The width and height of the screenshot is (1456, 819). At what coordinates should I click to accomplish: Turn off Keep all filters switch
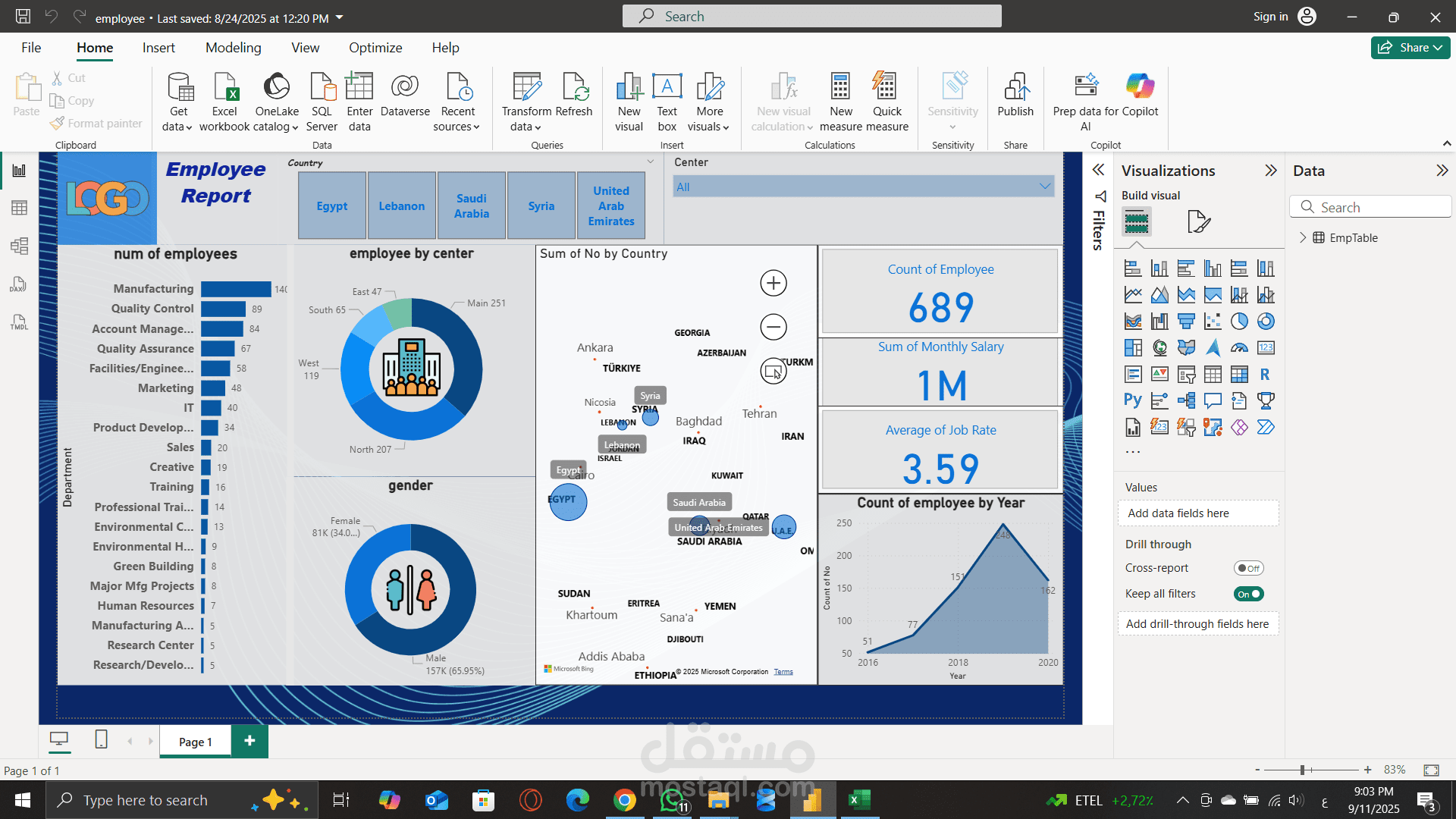click(1248, 594)
